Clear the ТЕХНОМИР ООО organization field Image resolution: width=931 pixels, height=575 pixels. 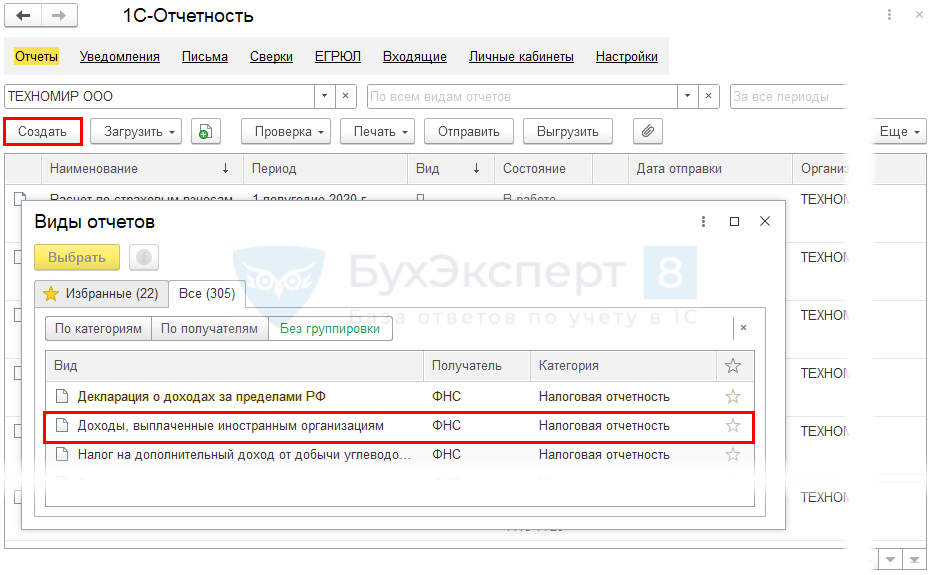pyautogui.click(x=346, y=96)
